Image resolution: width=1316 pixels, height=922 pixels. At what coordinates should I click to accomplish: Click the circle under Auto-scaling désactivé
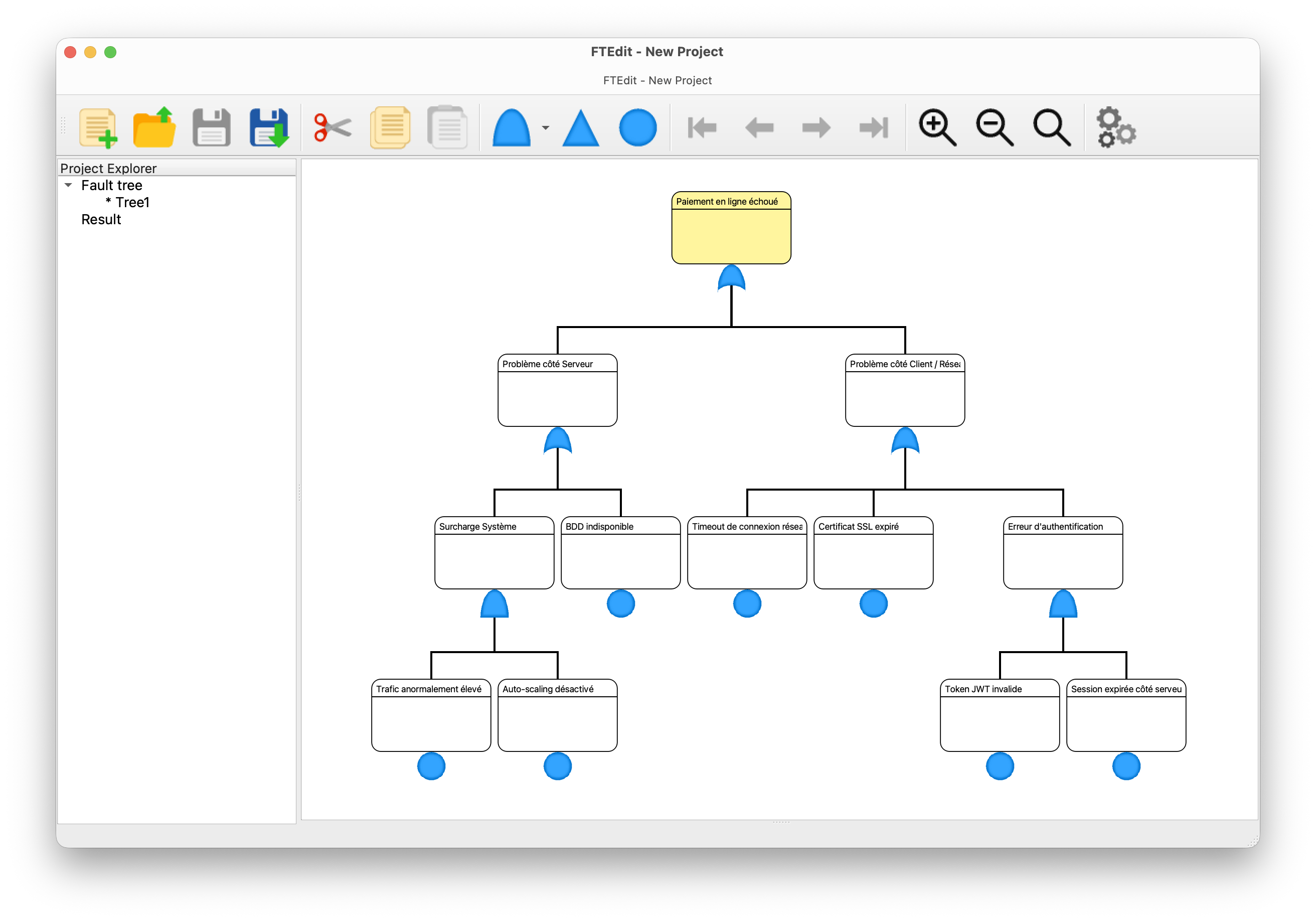pyautogui.click(x=558, y=766)
